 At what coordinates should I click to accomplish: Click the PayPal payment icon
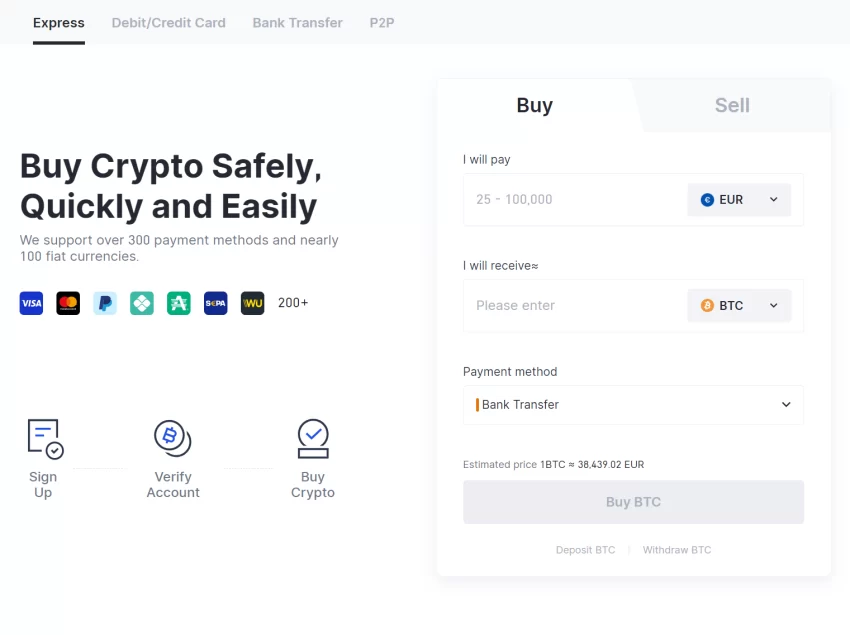pyautogui.click(x=105, y=303)
